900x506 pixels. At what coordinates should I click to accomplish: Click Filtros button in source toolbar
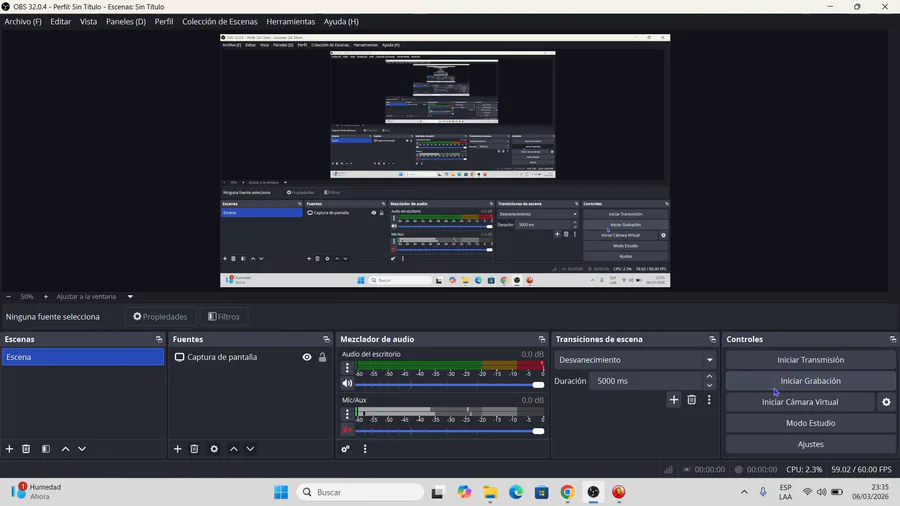[224, 317]
